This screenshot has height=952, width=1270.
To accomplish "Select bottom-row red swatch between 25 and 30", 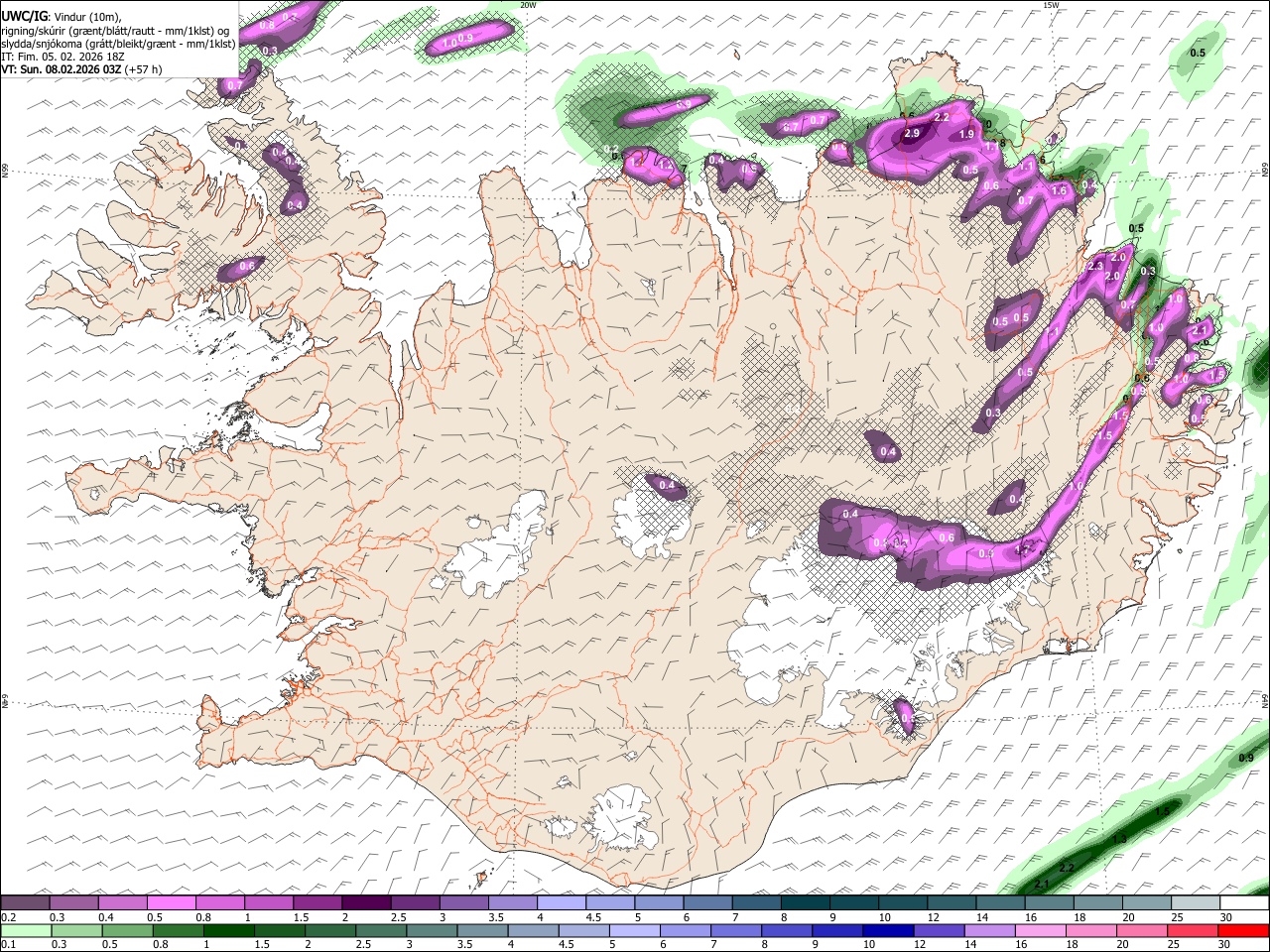I will 1193,931.
